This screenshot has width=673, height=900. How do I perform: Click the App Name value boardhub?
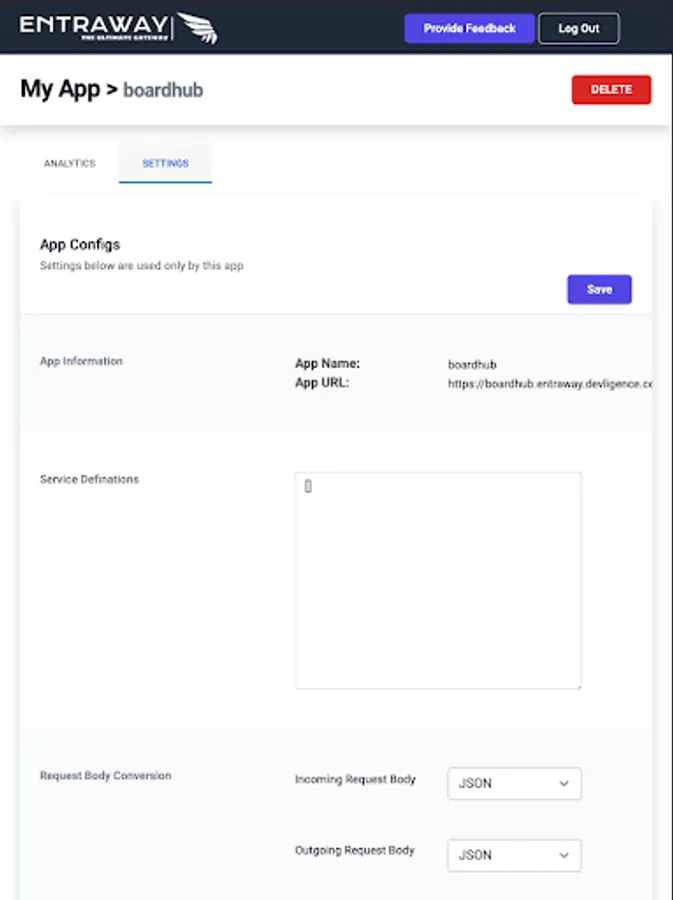pos(472,365)
